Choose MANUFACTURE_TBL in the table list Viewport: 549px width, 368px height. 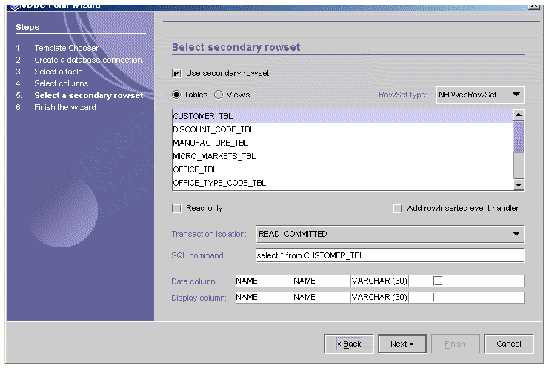click(x=342, y=143)
